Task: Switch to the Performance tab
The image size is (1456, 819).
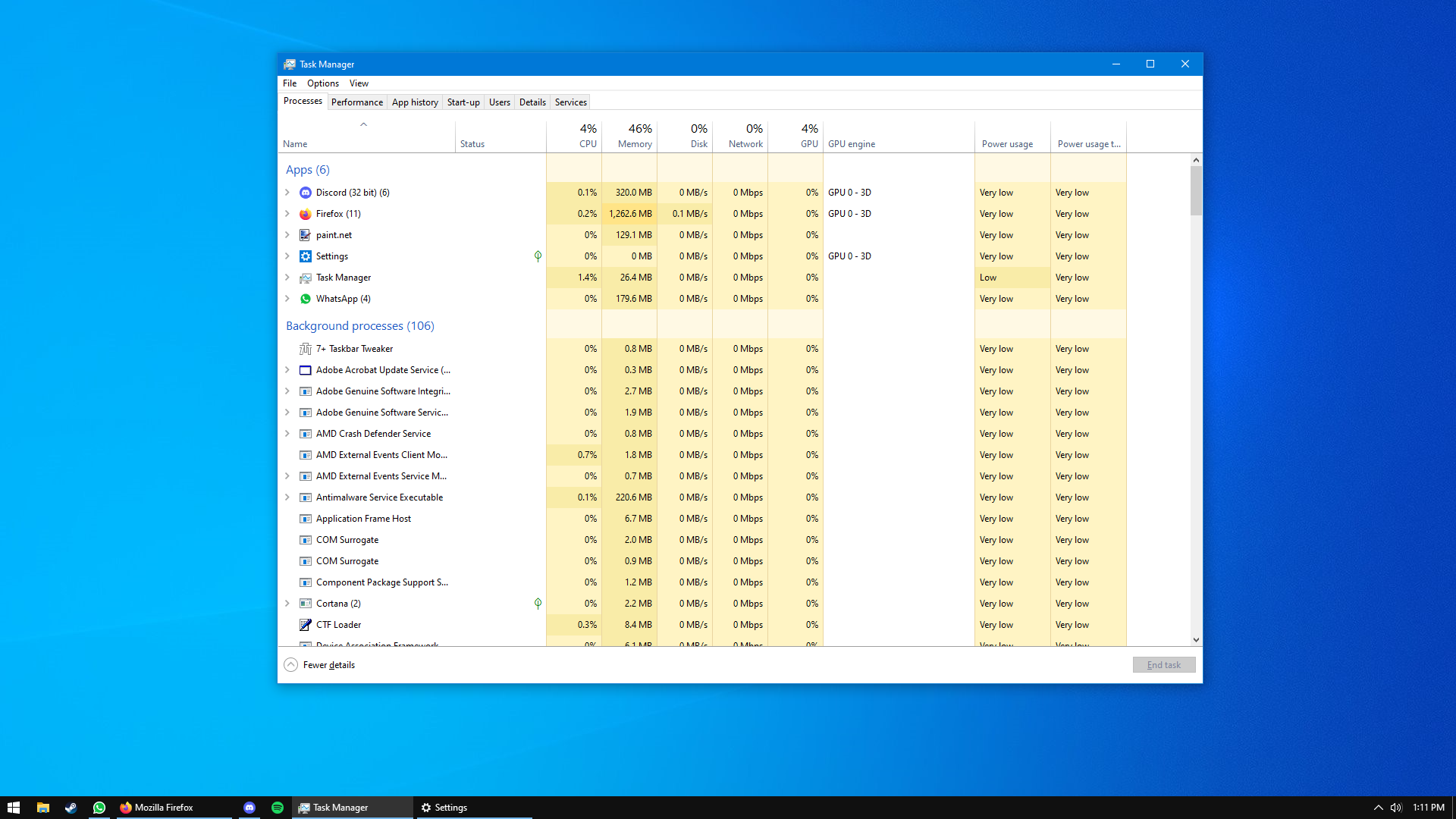Action: tap(356, 102)
